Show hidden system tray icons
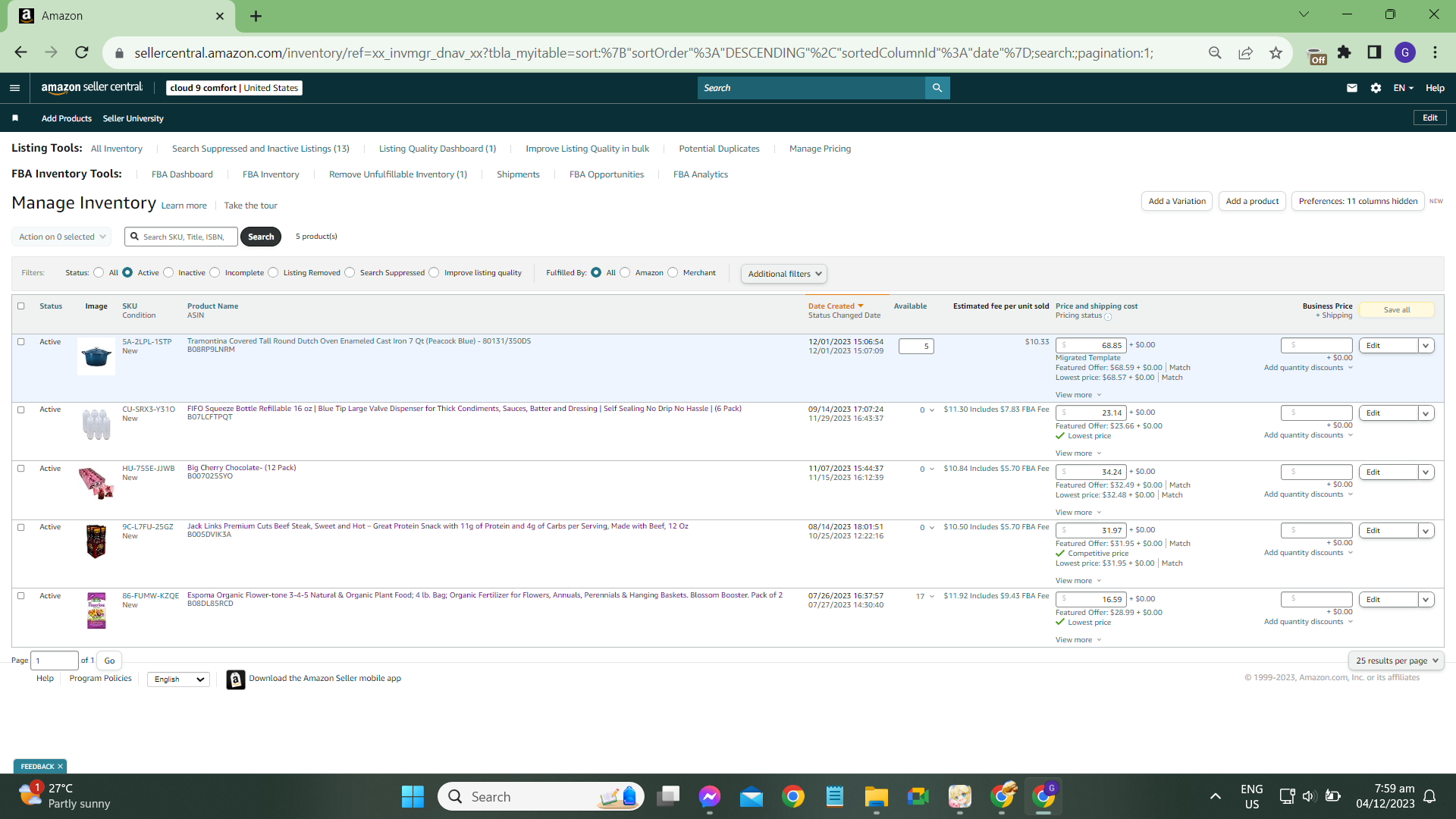The height and width of the screenshot is (819, 1456). coord(1216,796)
